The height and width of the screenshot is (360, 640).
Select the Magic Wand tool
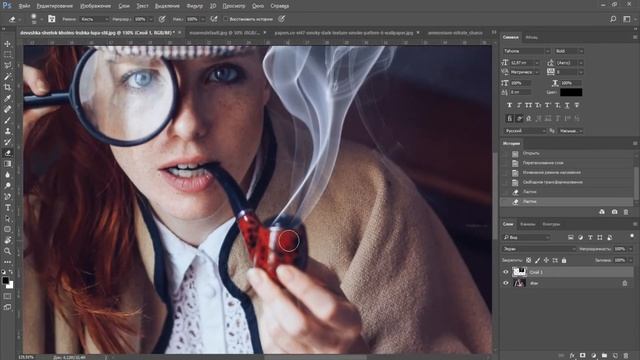pyautogui.click(x=7, y=76)
